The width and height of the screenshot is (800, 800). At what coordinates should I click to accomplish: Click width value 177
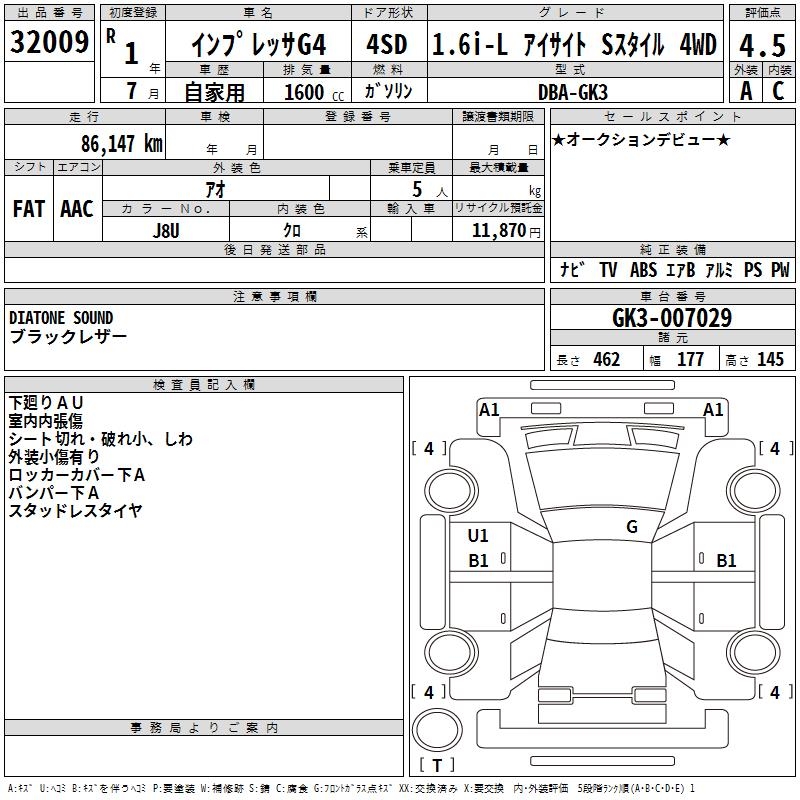coord(690,360)
